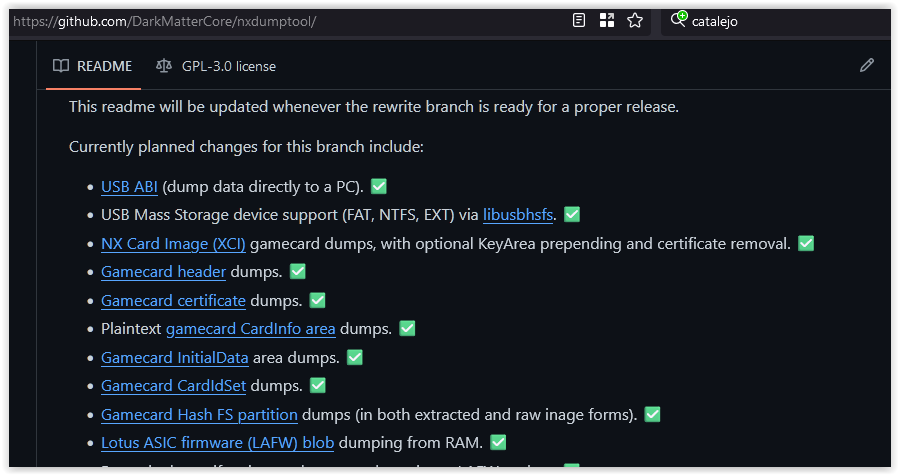Viewport: 899px width, 475px height.
Task: Click the text 'dumping from RAM.'
Action: [x=411, y=443]
